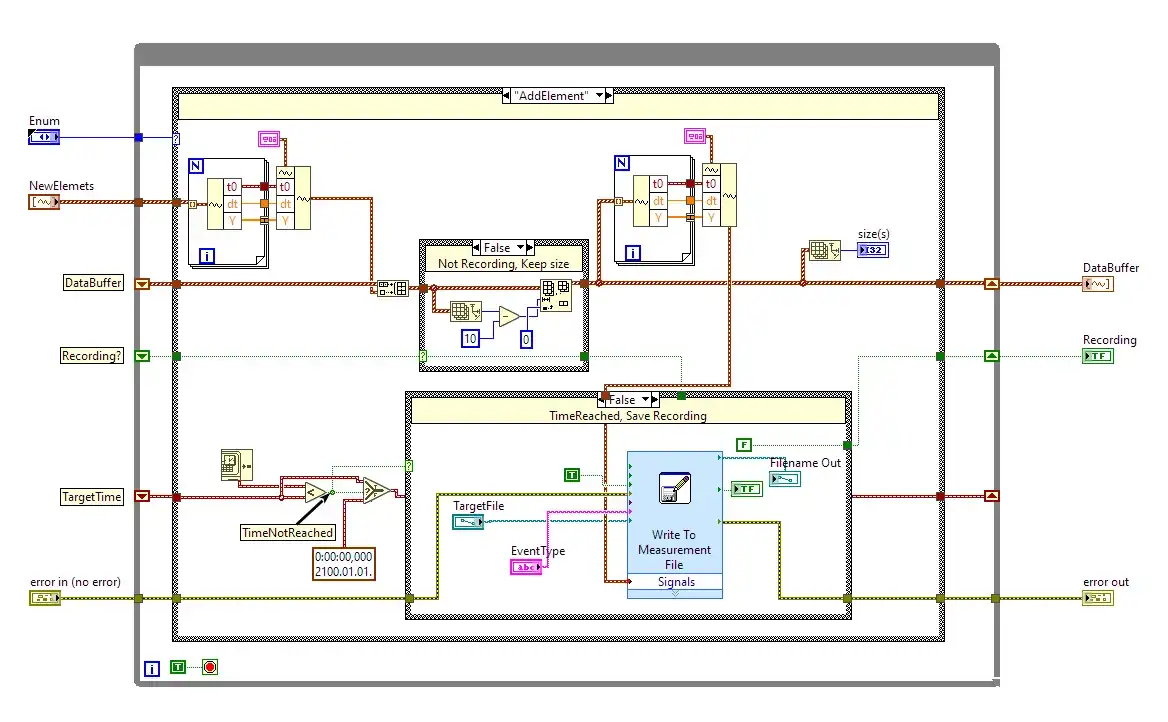The width and height of the screenshot is (1168, 722).
Task: Select the right pink cluster constant
Action: point(695,136)
